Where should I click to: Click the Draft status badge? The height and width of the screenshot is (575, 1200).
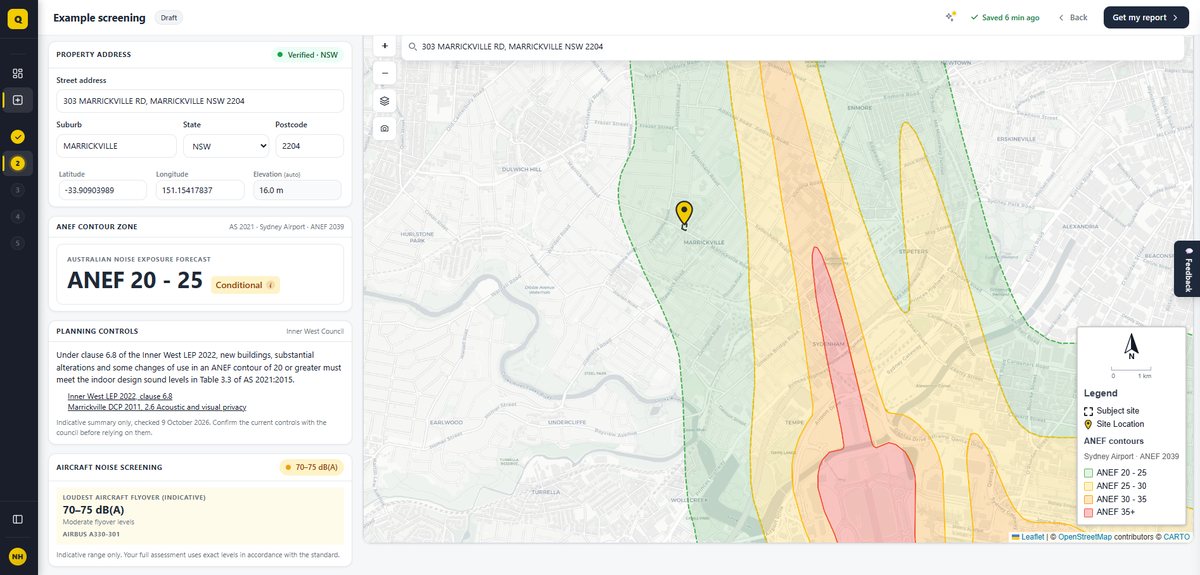coord(169,18)
